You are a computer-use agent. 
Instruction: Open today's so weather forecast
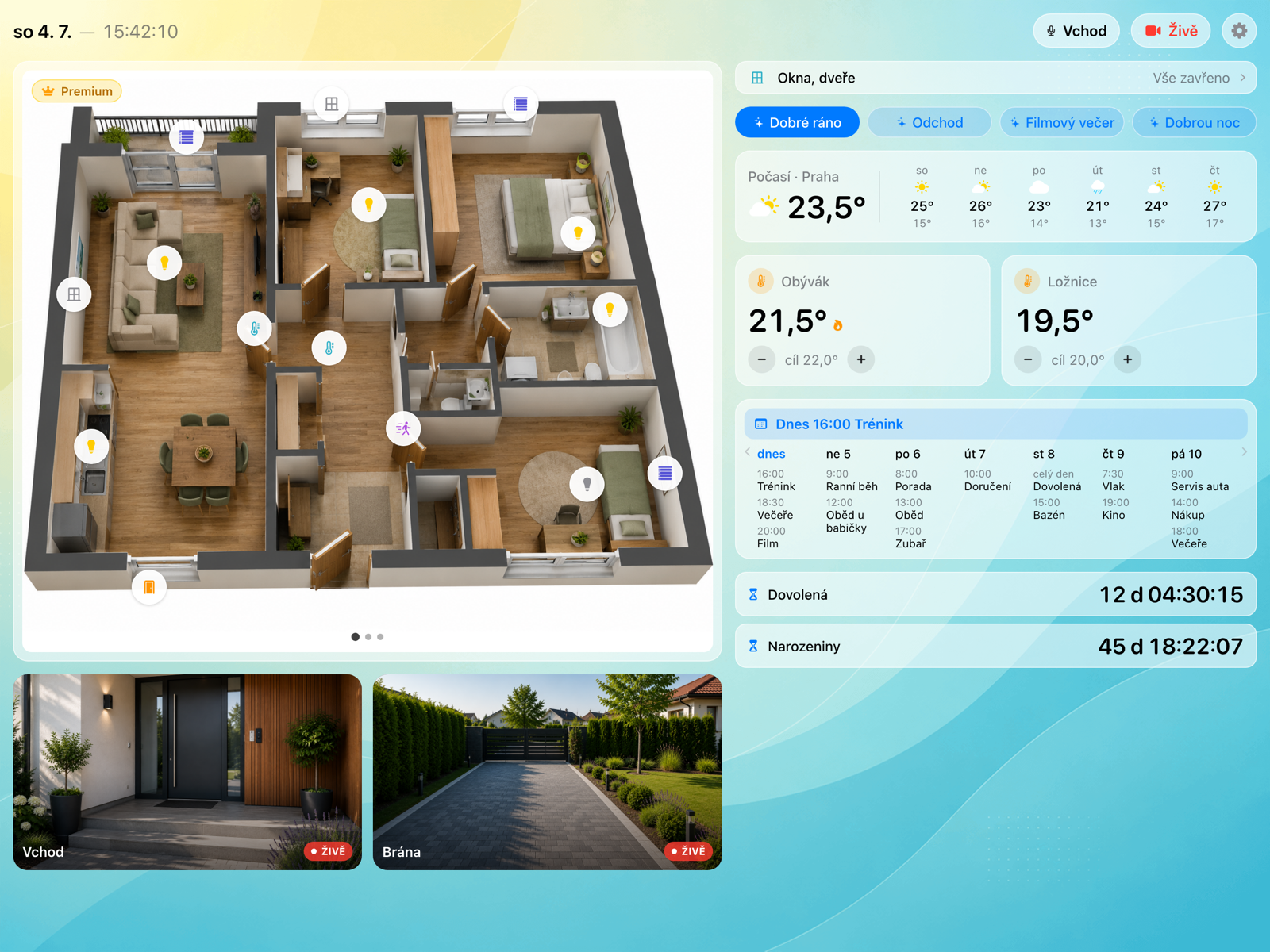922,197
